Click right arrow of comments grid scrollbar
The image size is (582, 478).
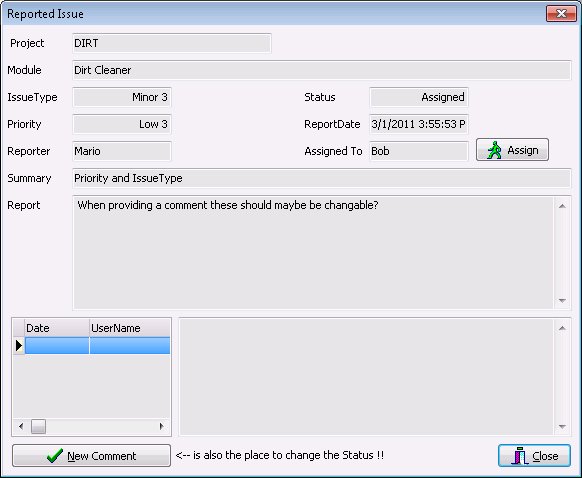point(161,426)
